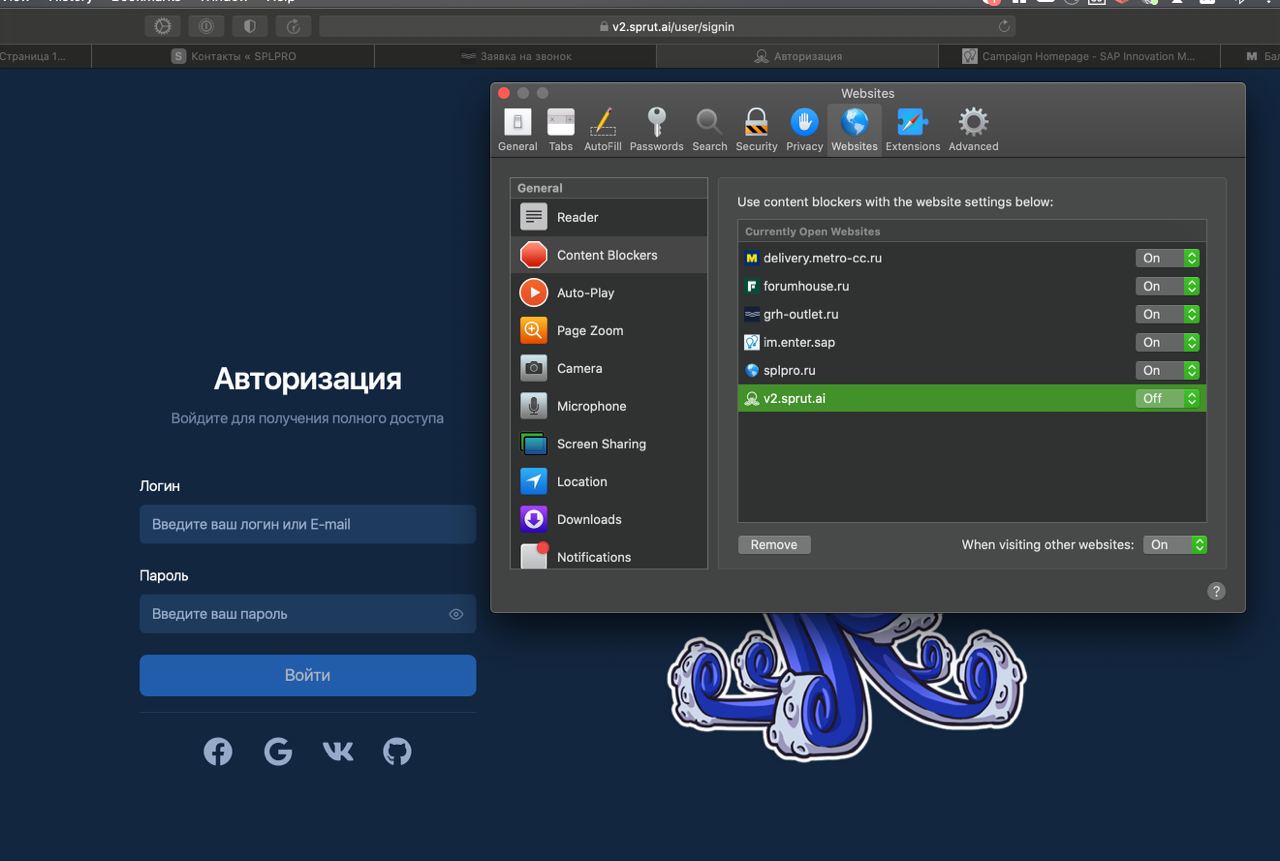Open the Security preferences pane
The width and height of the screenshot is (1280, 861).
[756, 130]
